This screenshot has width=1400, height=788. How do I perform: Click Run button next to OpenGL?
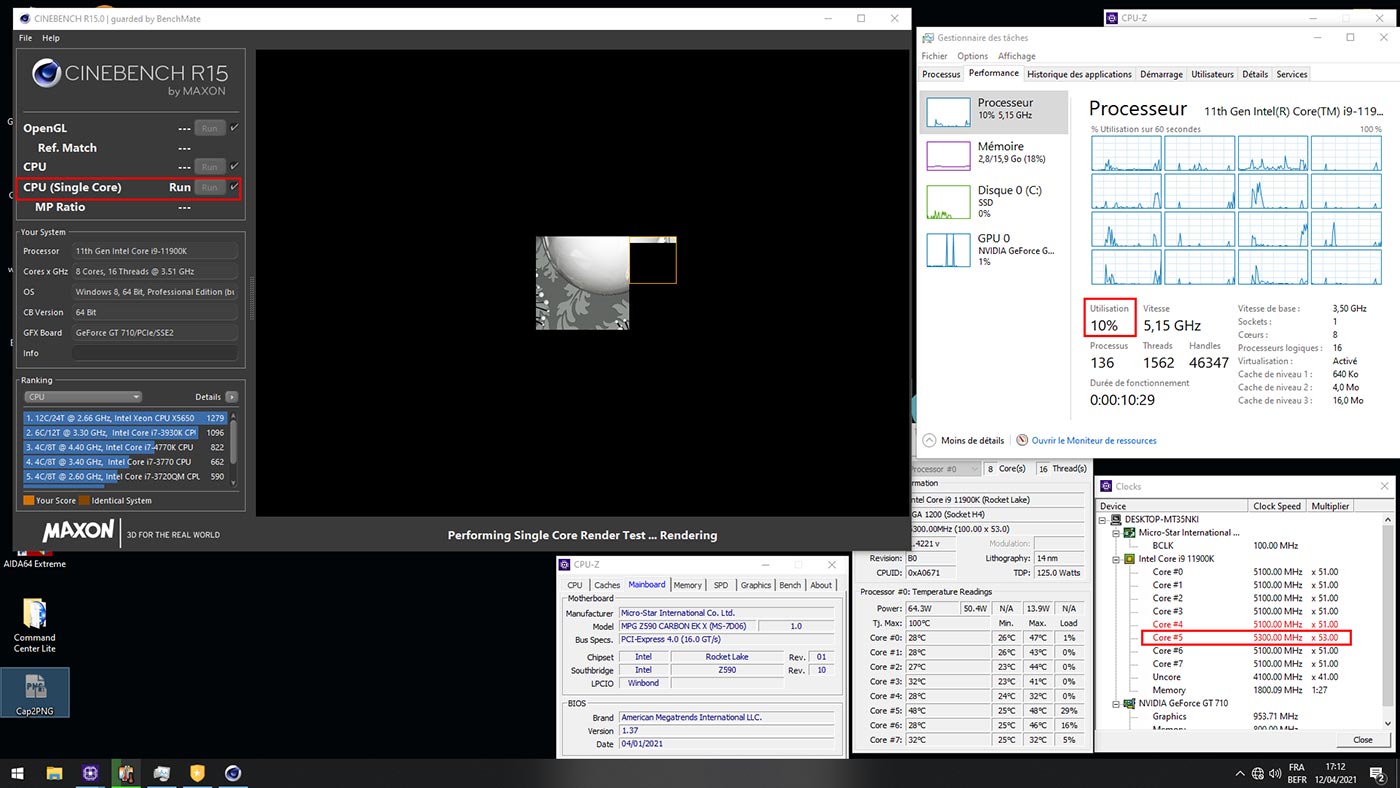[x=209, y=128]
